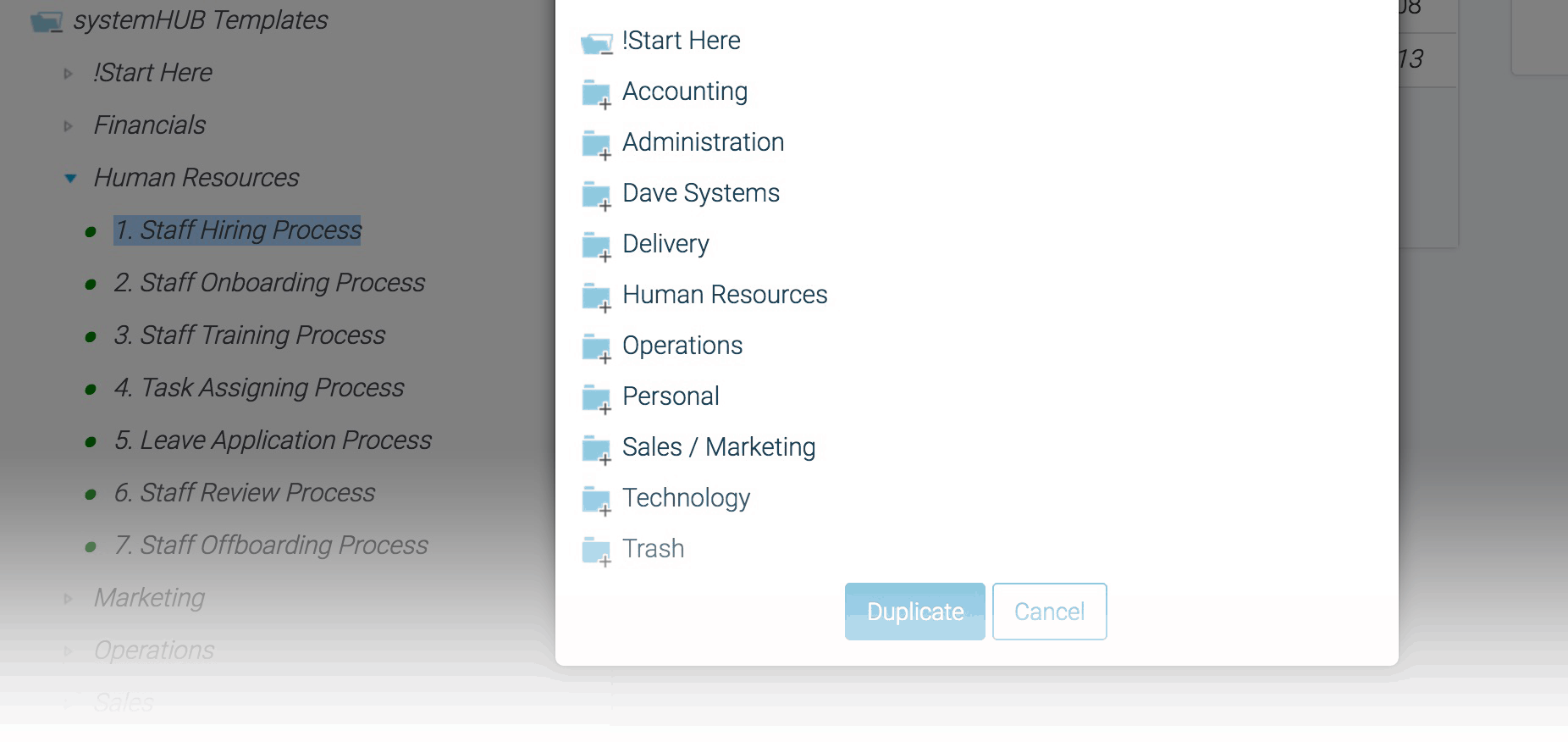
Task: Click the Delivery folder icon
Action: [x=596, y=245]
